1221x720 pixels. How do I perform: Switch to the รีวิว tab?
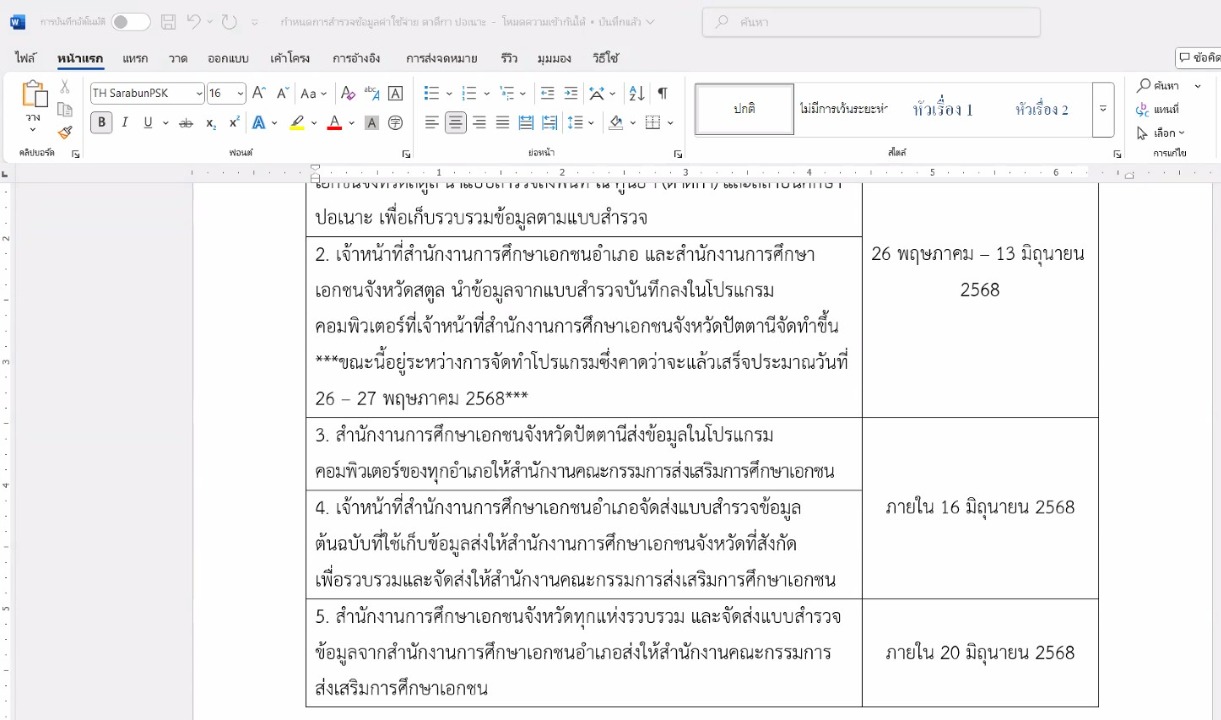[x=509, y=58]
